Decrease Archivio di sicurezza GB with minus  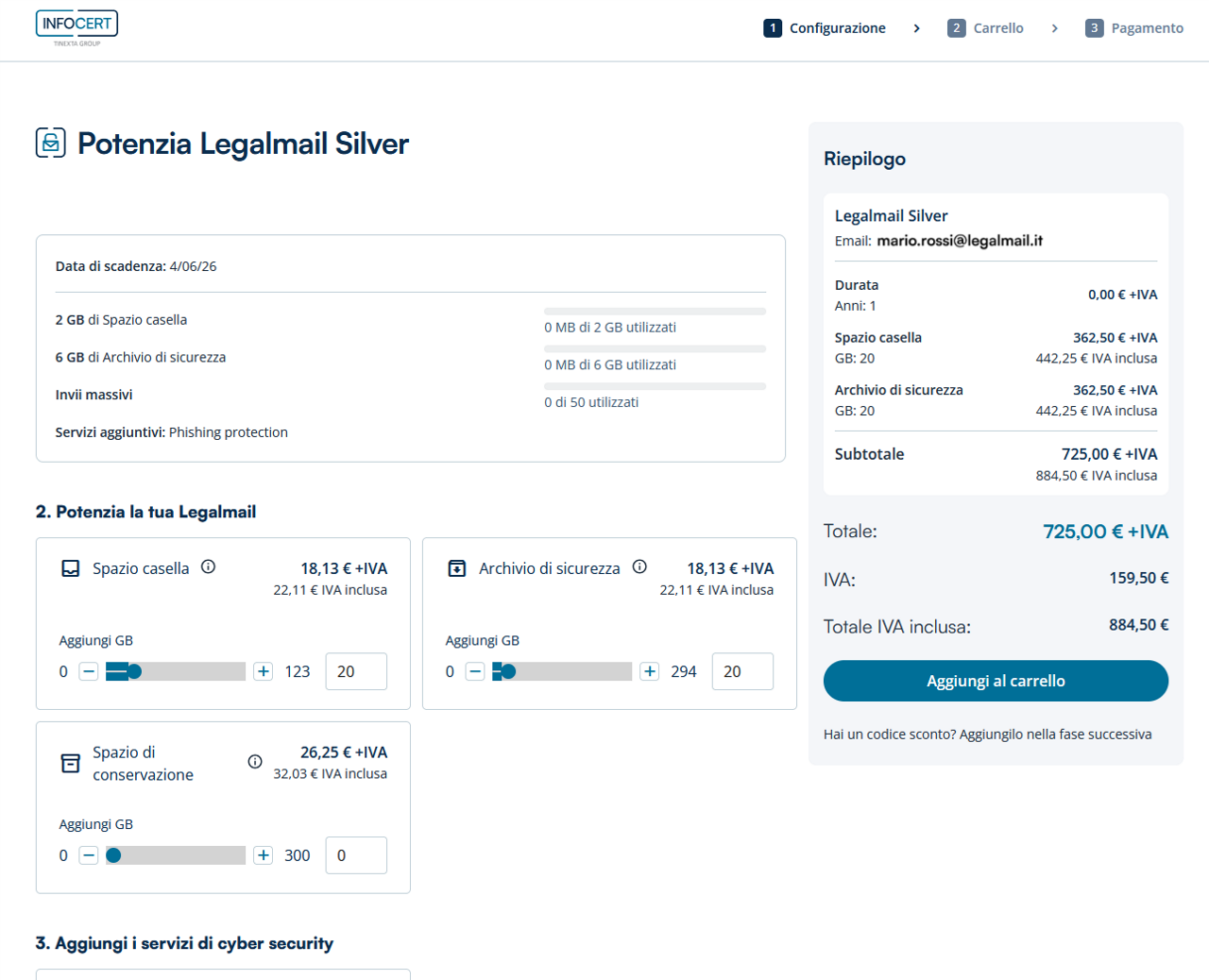point(475,671)
